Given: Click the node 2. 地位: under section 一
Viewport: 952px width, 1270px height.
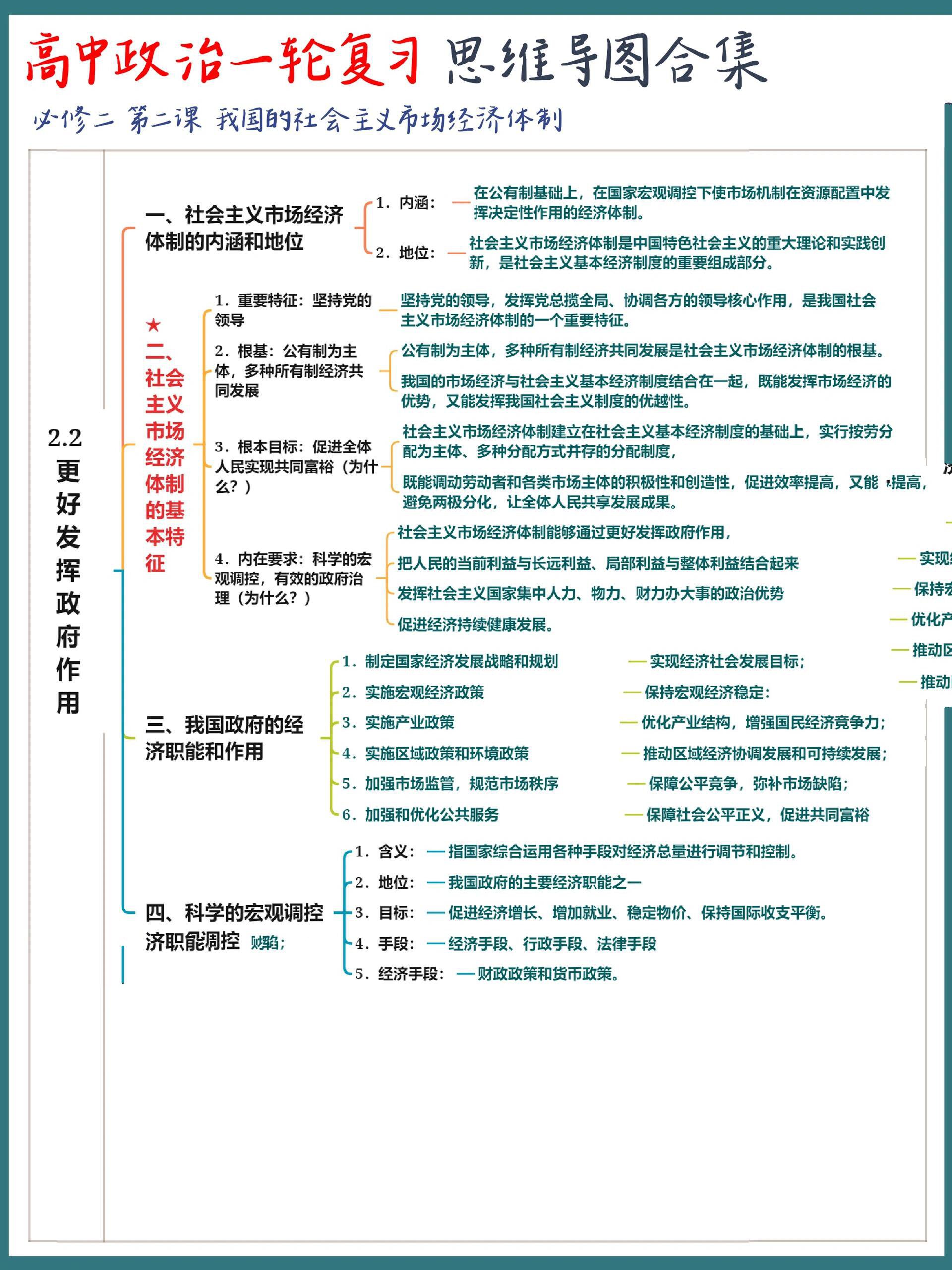Looking at the screenshot, I should (x=406, y=253).
